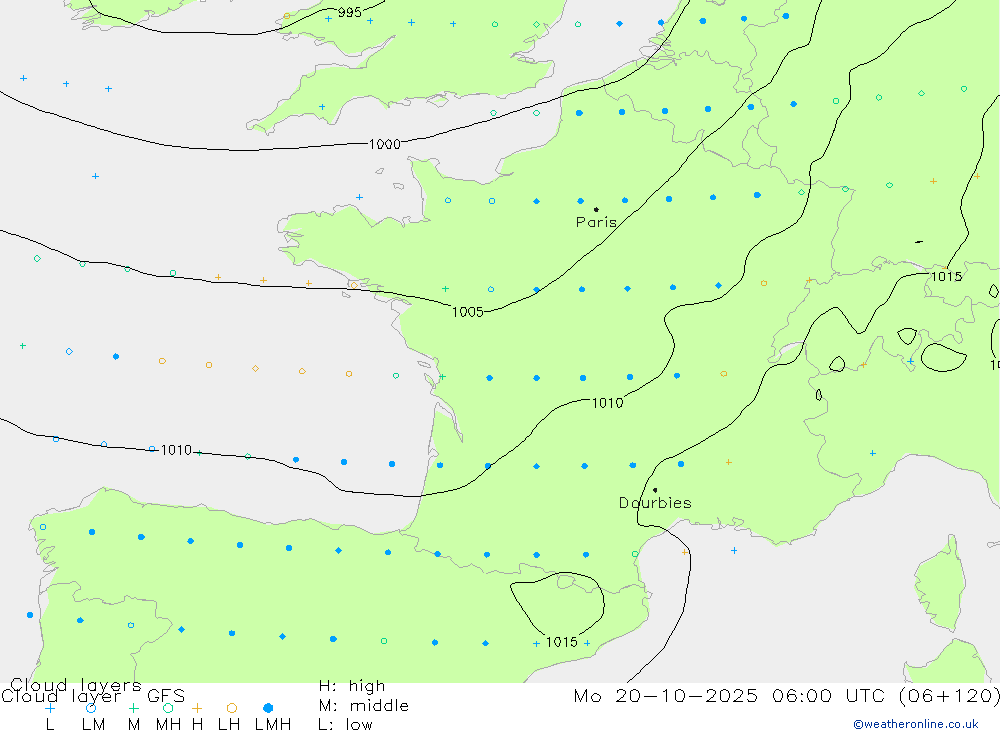Image resolution: width=1000 pixels, height=733 pixels.
Task: Click the forecast date 'Mo 20-10-2025 06:00 UTC'
Action: coord(732,695)
